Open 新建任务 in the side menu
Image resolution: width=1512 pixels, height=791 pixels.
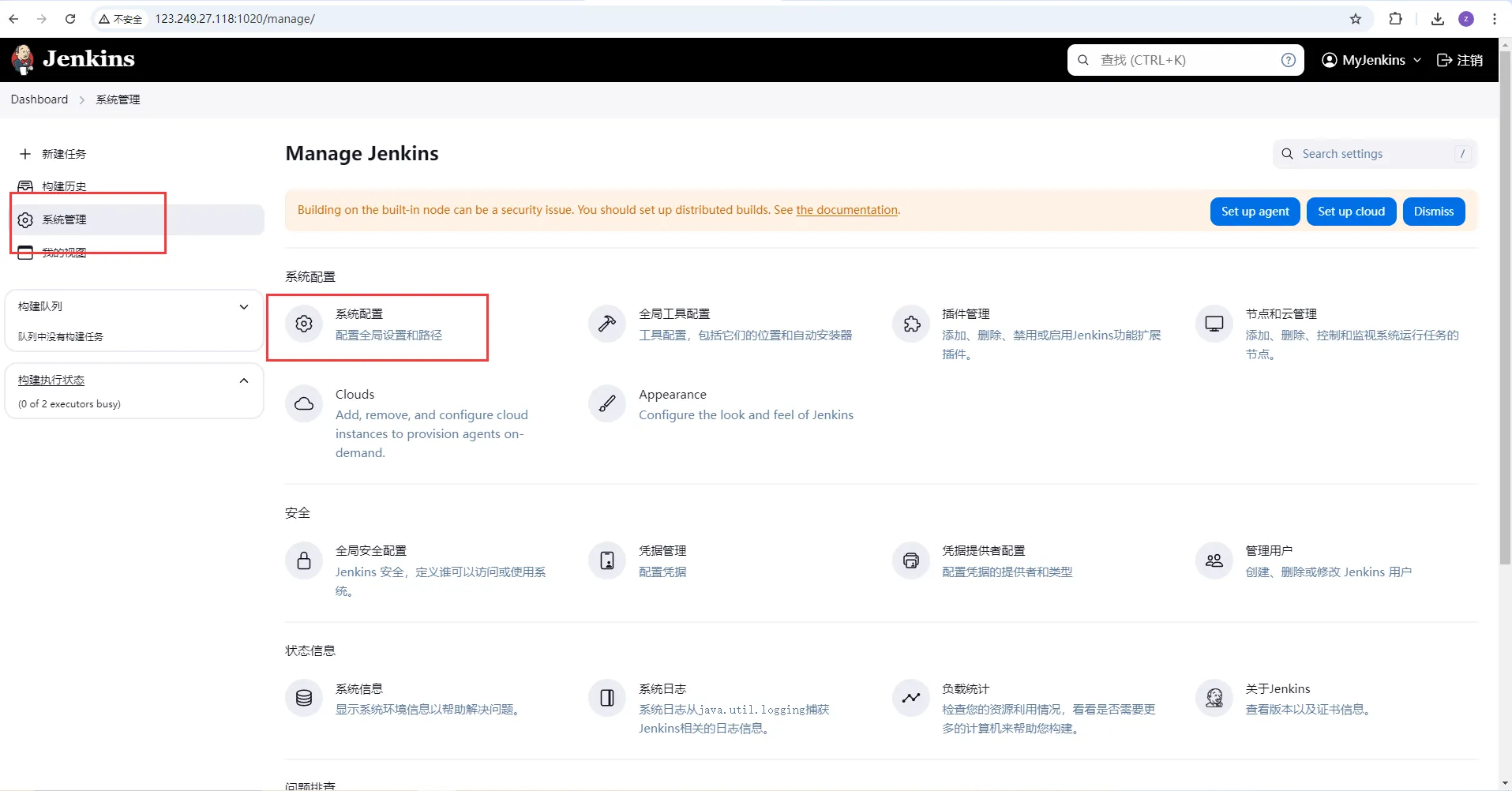click(64, 154)
